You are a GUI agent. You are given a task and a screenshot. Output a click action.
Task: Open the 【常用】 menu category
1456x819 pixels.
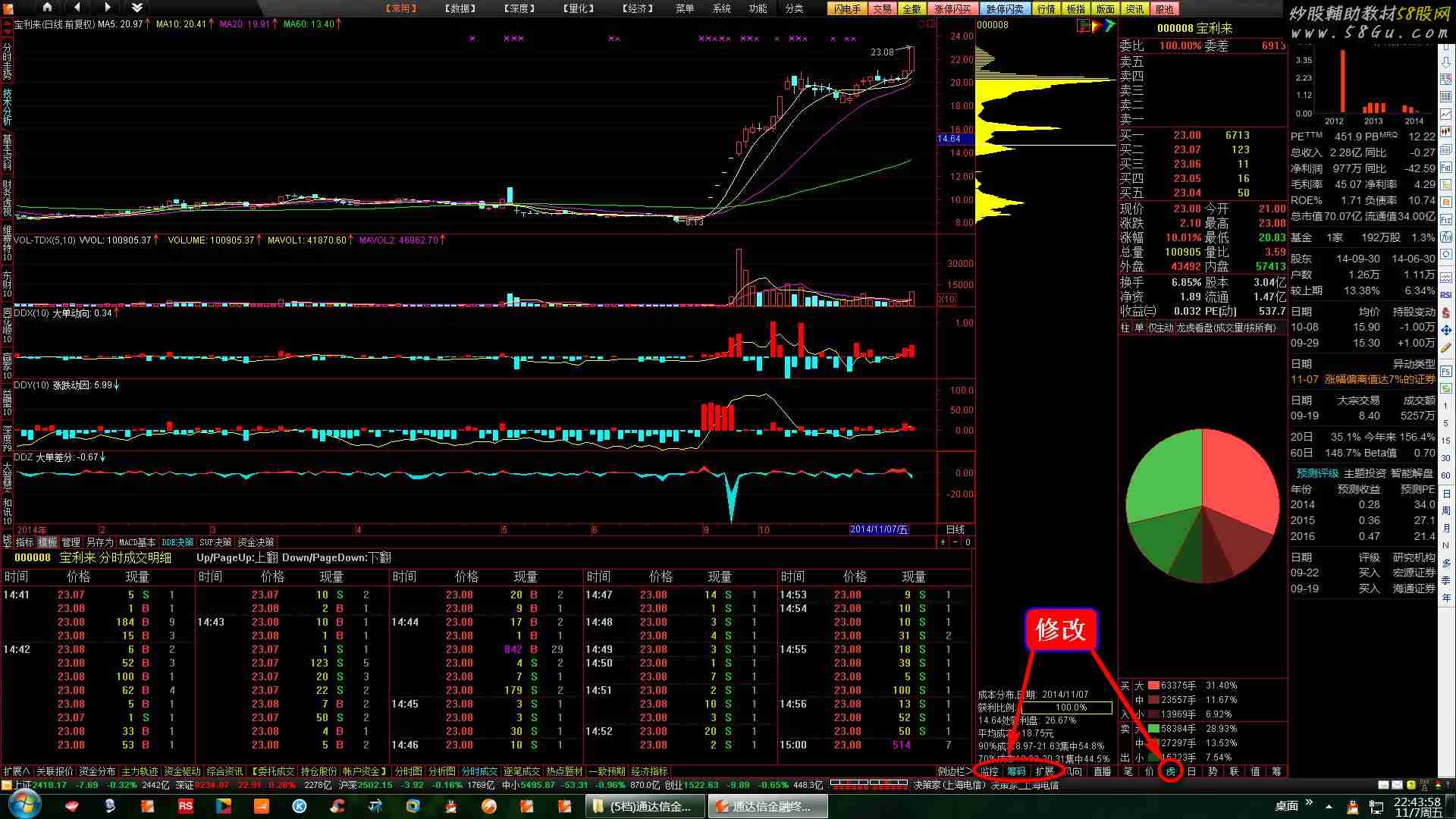click(400, 8)
